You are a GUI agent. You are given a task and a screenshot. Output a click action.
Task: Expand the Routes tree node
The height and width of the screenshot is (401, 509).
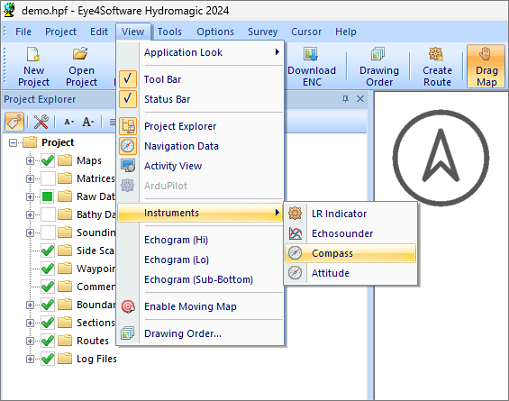click(x=30, y=341)
